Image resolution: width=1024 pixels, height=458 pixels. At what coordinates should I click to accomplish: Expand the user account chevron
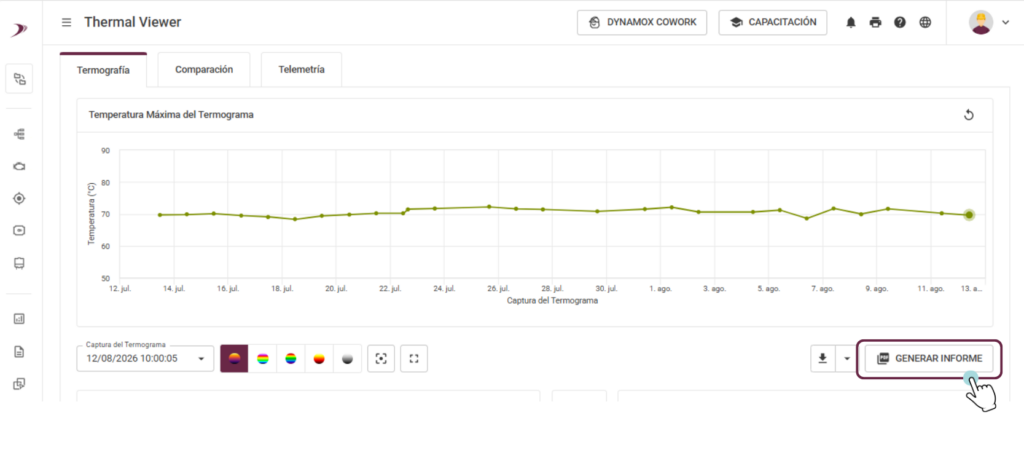pos(1005,22)
